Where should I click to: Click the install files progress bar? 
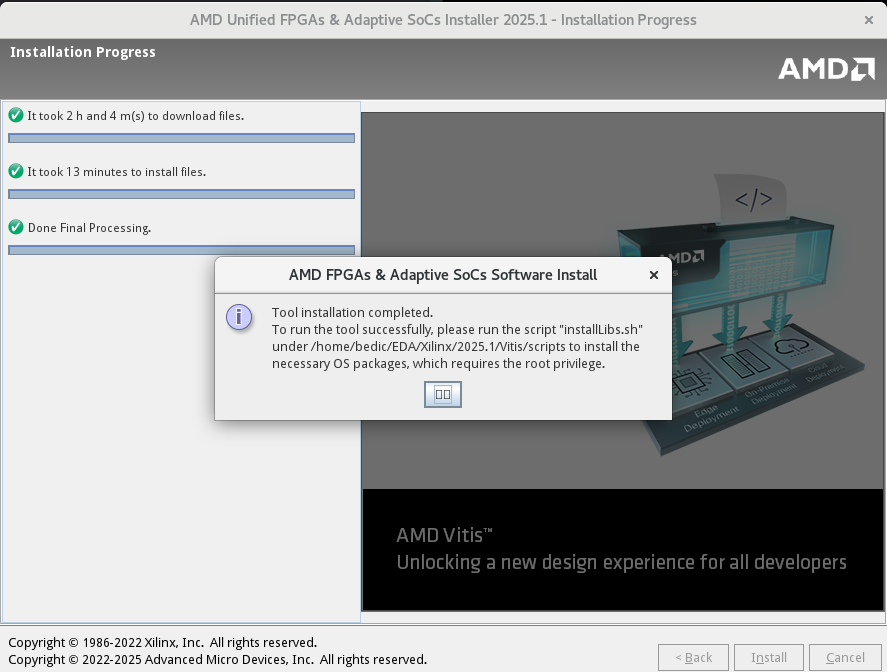coord(181,194)
